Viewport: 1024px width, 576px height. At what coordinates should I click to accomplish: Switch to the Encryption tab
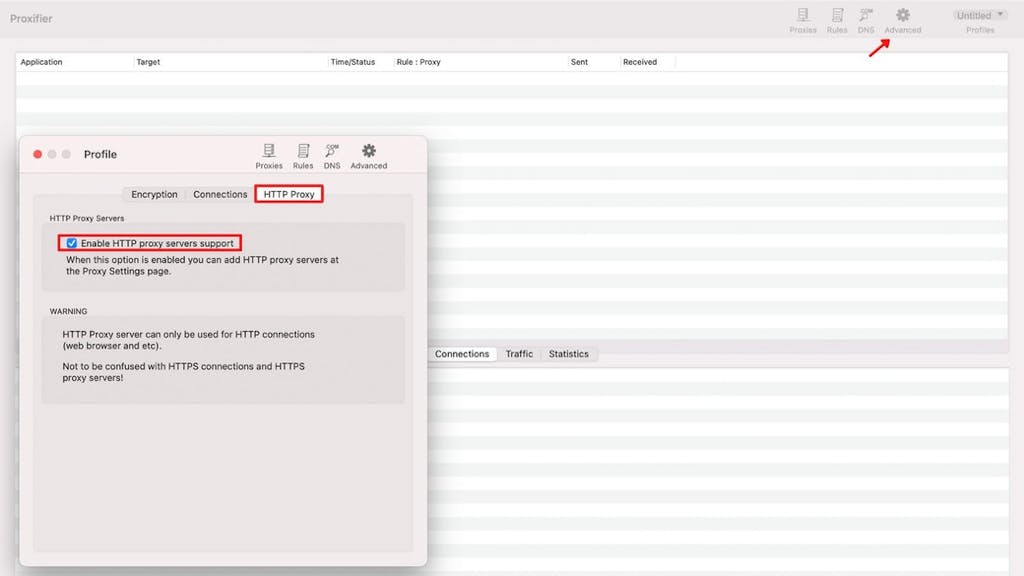coord(154,195)
